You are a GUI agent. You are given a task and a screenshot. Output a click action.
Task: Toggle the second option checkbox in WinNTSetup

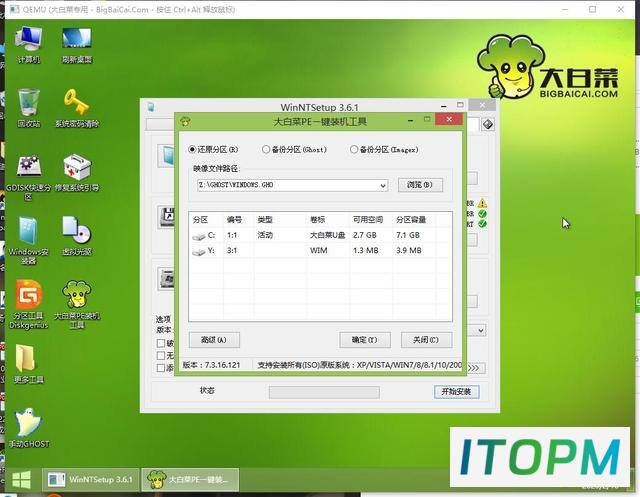[x=161, y=355]
